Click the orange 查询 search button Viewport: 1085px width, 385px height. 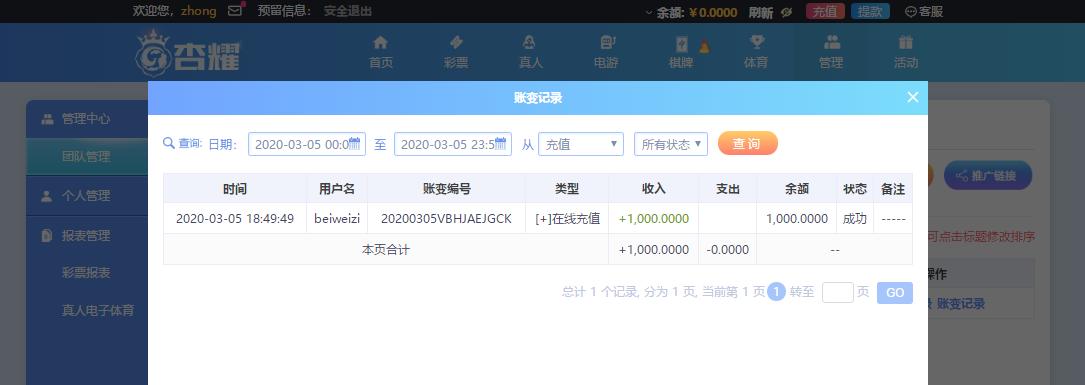point(747,143)
